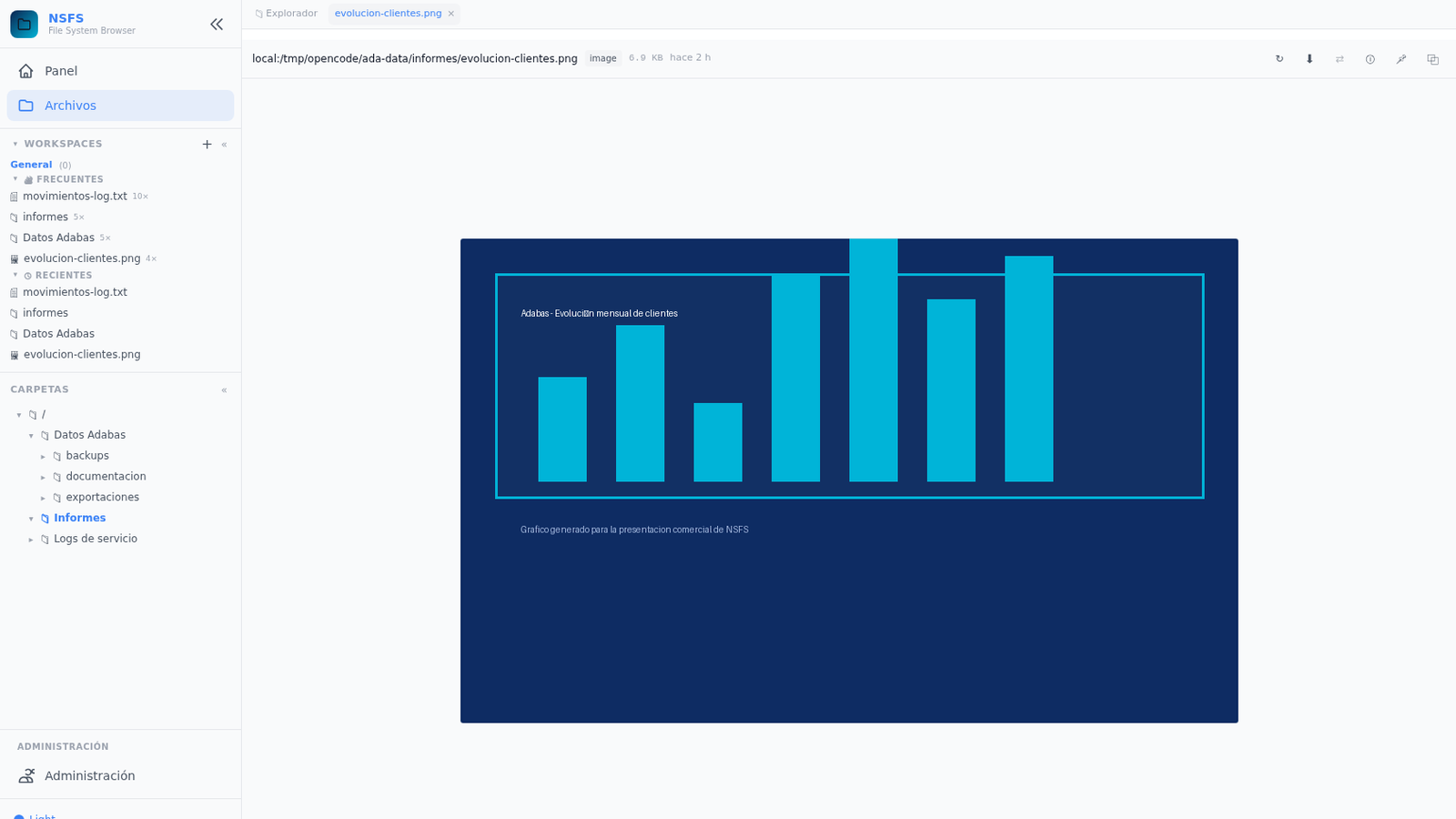Open the Archivos section
Screen dimensions: 1456x819
pyautogui.click(x=120, y=106)
